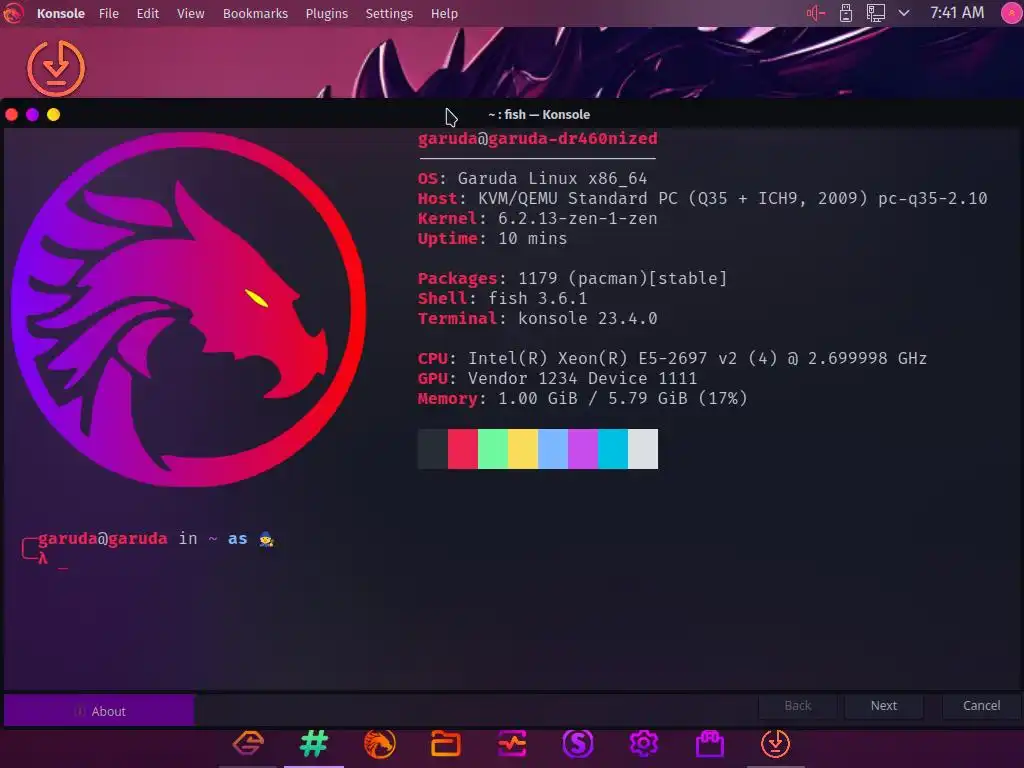Click the Konsole window title text

(539, 115)
